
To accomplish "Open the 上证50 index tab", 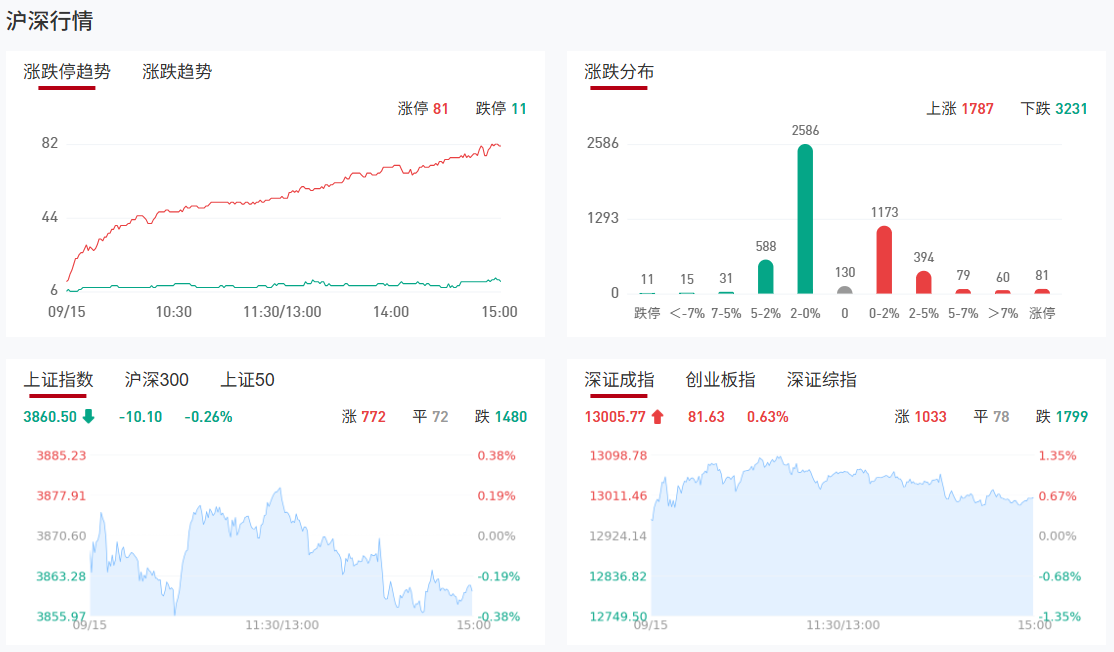I will pos(248,380).
